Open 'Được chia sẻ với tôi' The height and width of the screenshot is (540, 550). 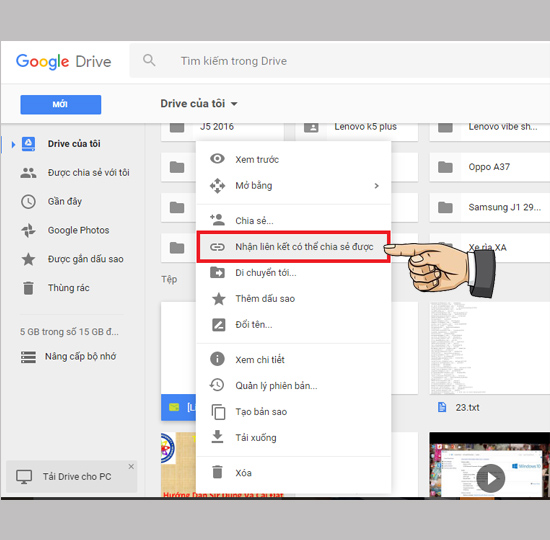point(88,173)
